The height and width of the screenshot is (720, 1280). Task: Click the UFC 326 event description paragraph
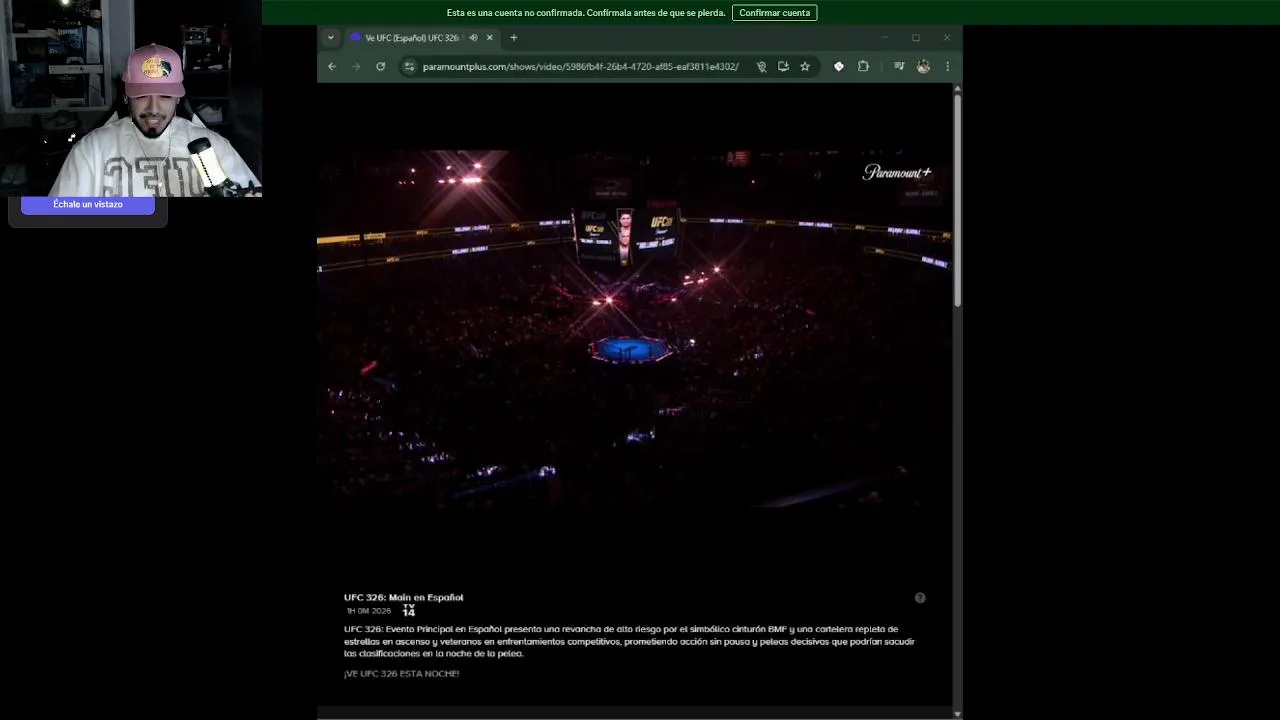tap(629, 641)
